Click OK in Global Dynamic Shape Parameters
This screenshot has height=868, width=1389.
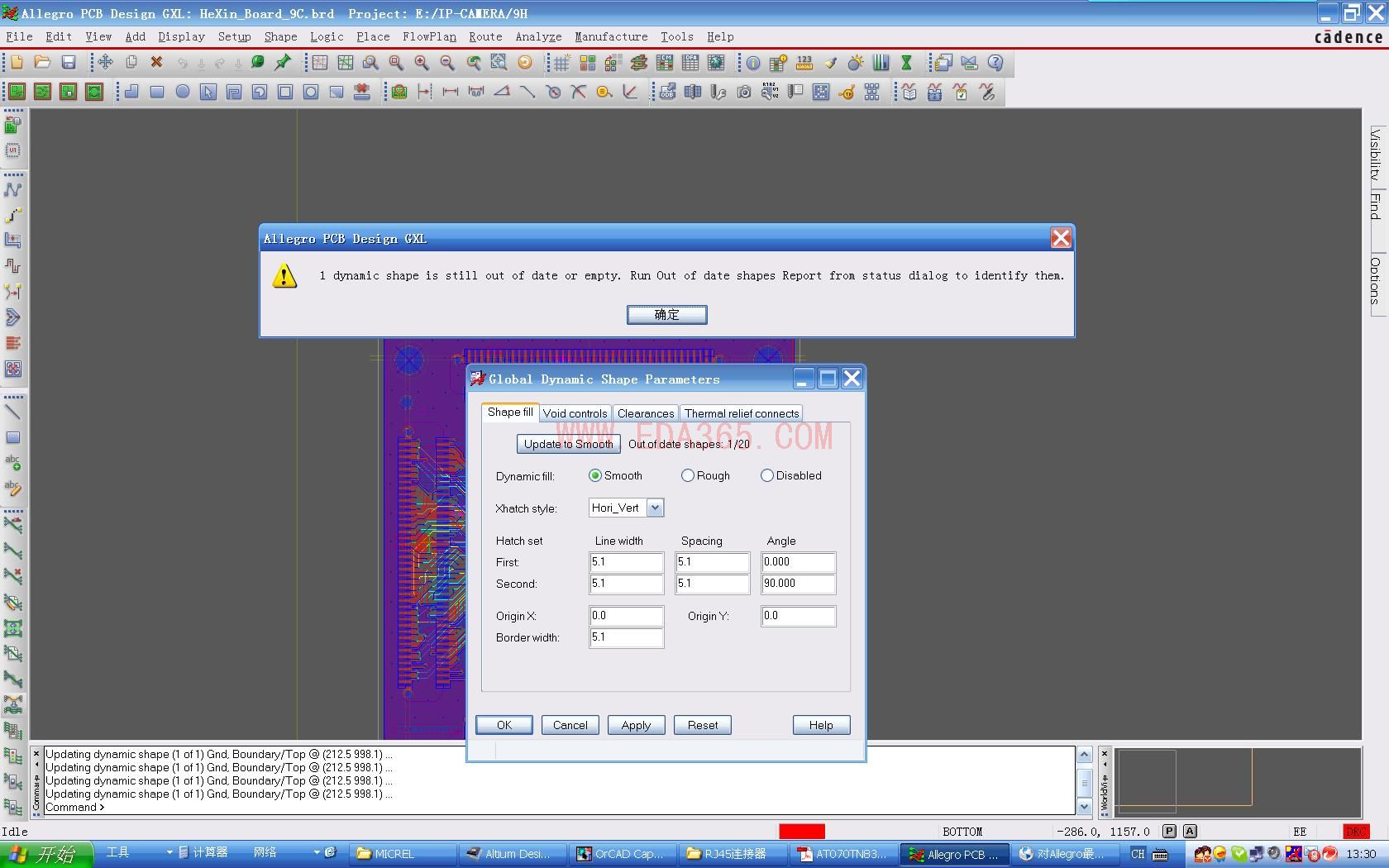[504, 725]
